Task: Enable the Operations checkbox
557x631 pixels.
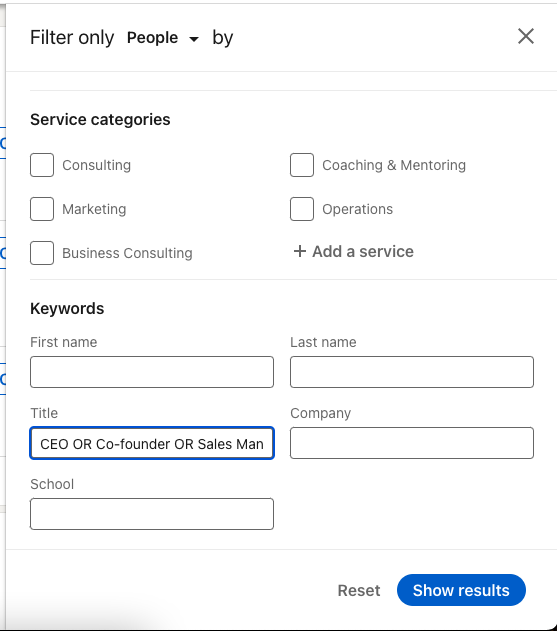Action: pos(302,209)
